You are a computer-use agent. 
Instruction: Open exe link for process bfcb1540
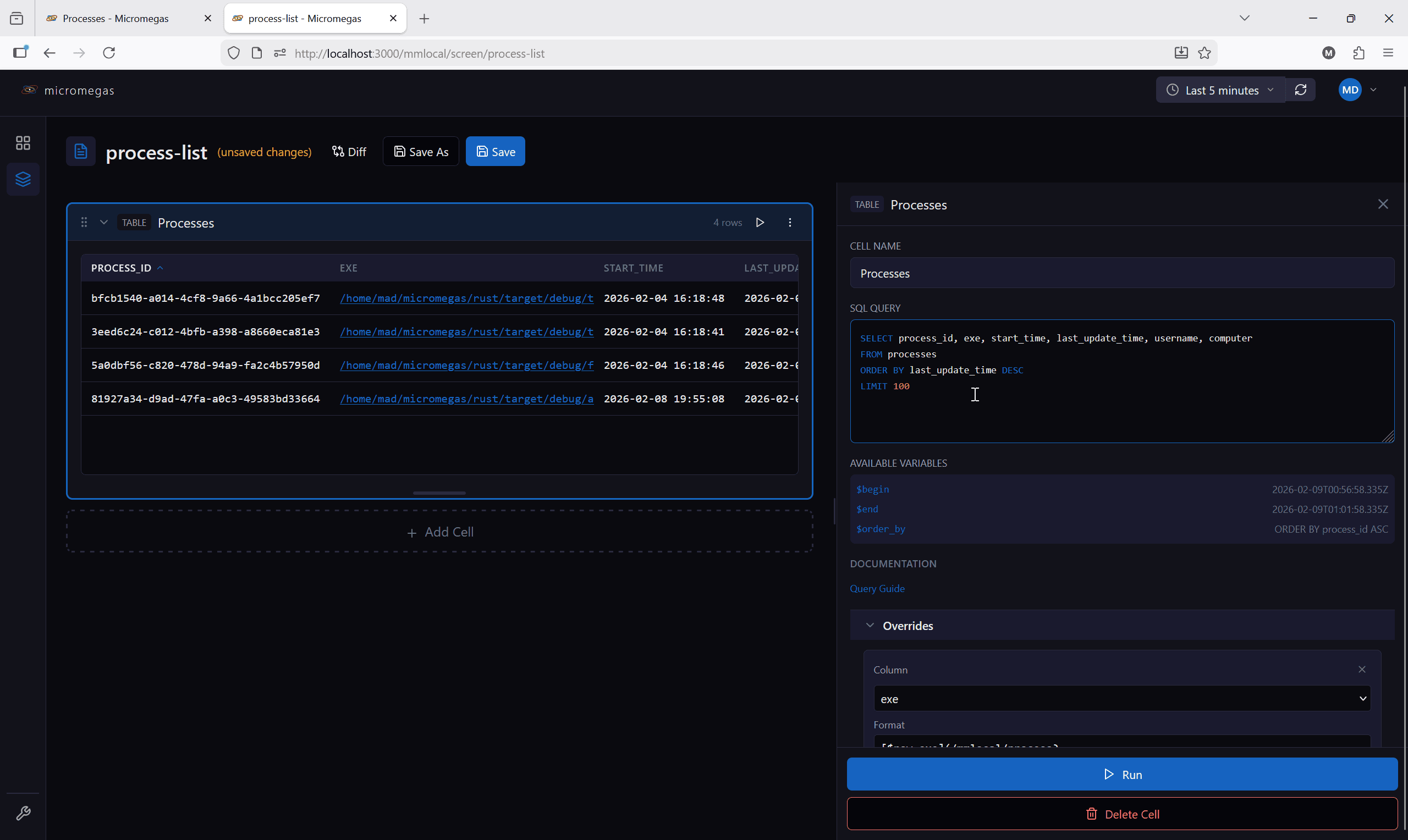tap(466, 299)
